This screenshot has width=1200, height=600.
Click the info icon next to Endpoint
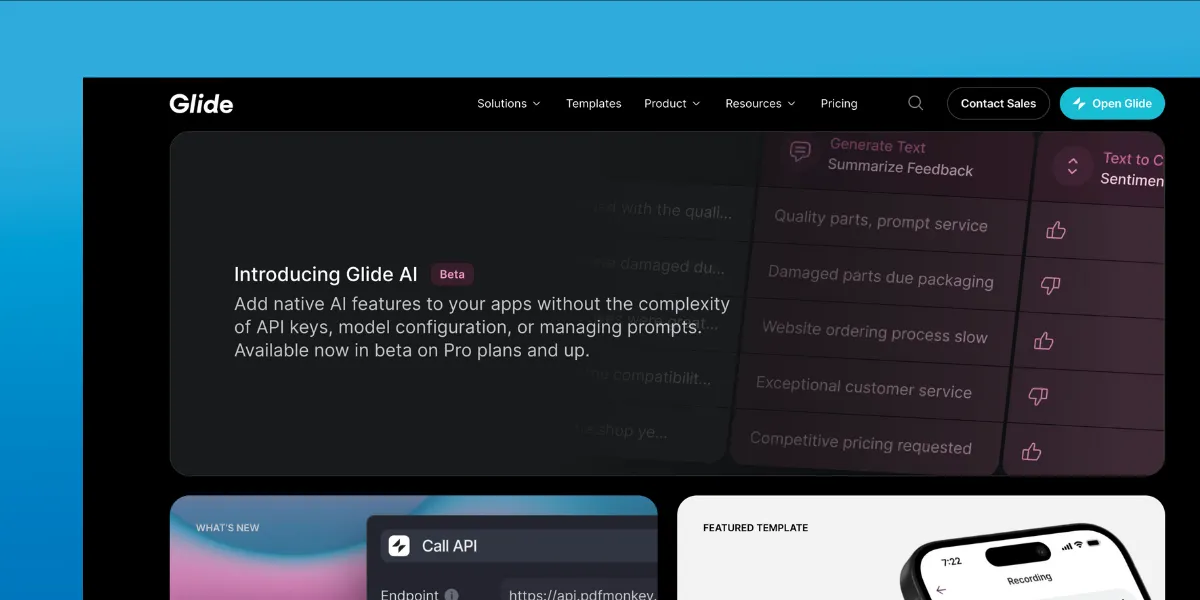[x=451, y=595]
